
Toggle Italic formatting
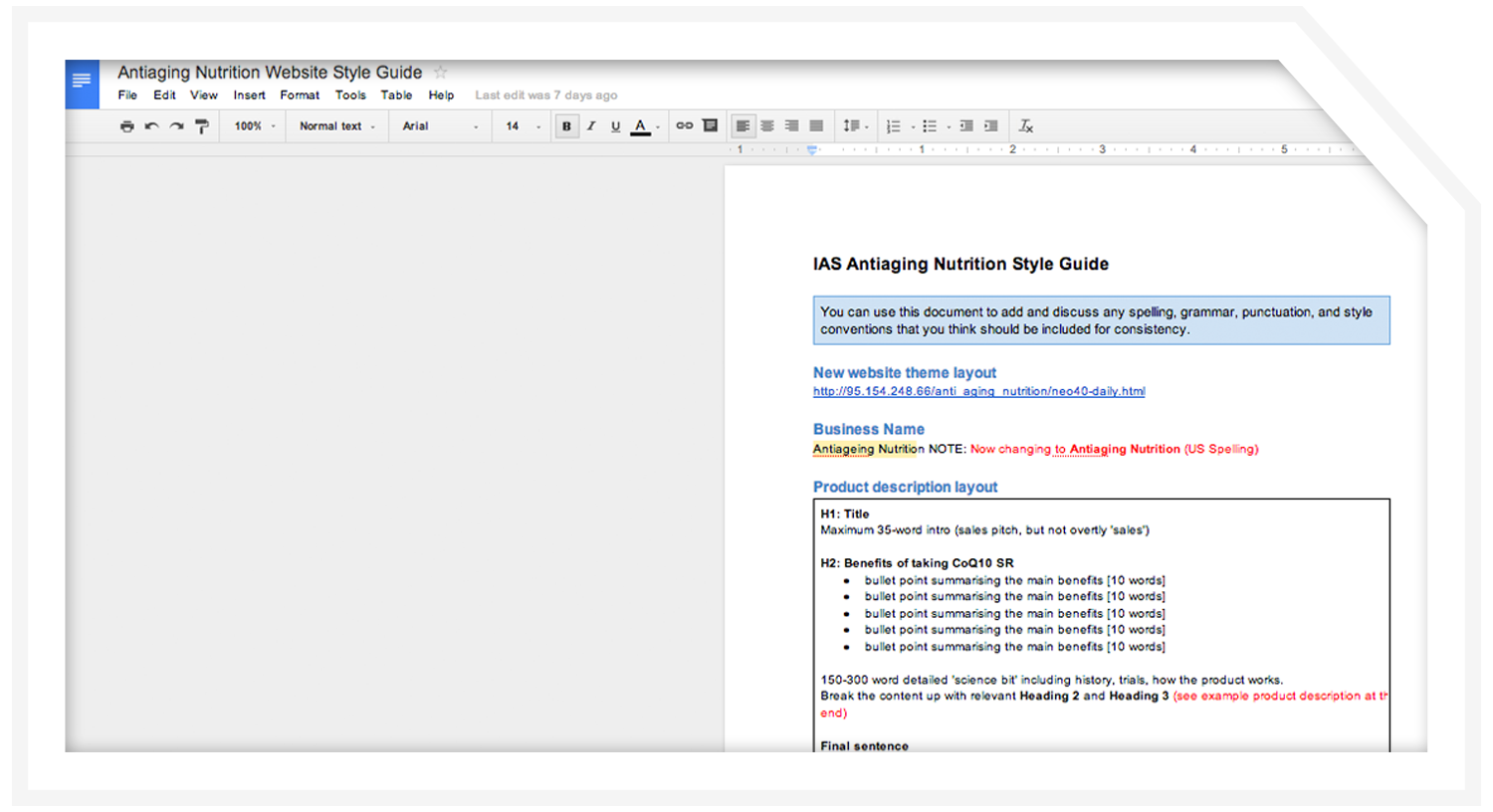591,126
